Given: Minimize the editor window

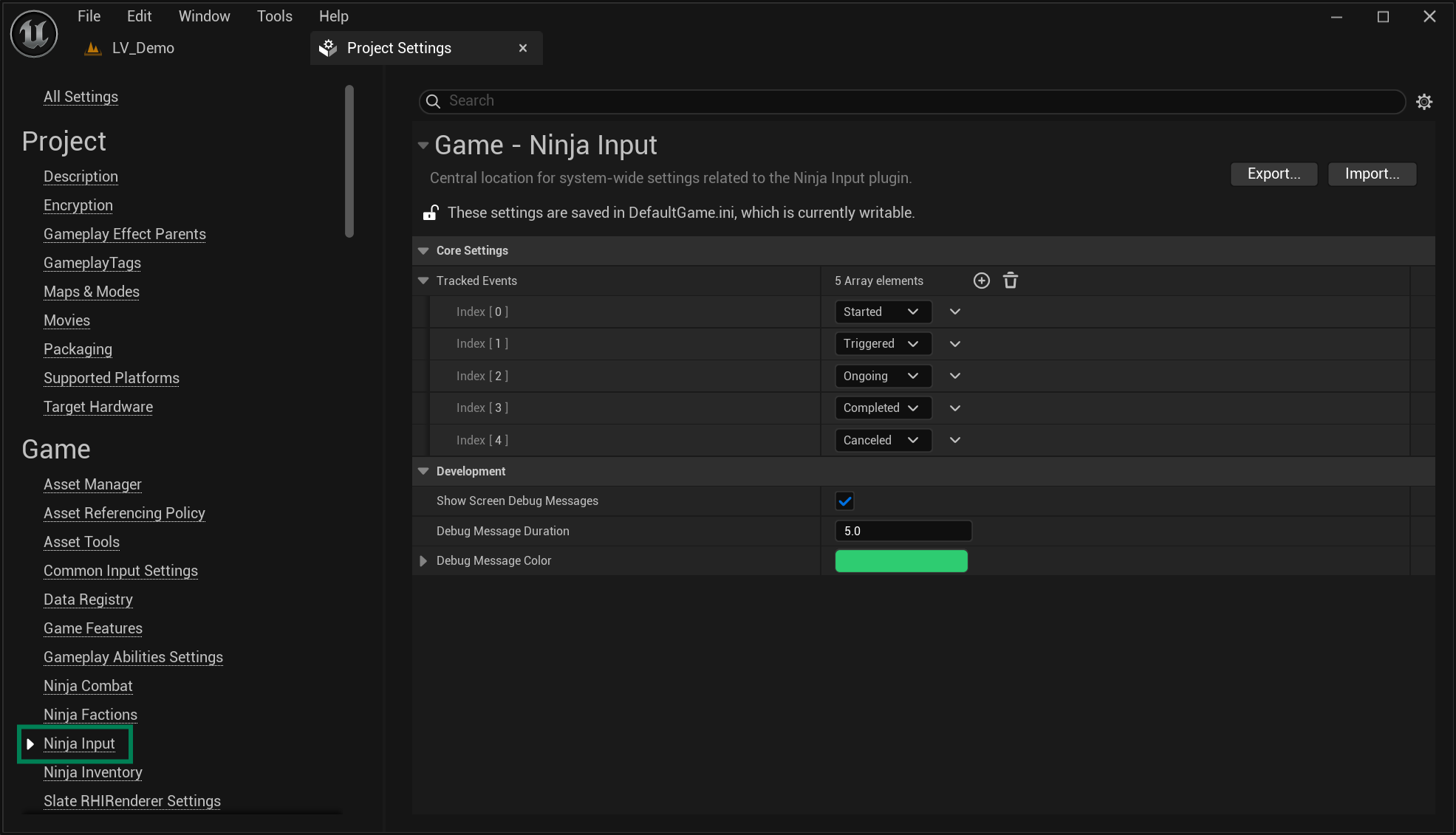Looking at the screenshot, I should pyautogui.click(x=1336, y=17).
